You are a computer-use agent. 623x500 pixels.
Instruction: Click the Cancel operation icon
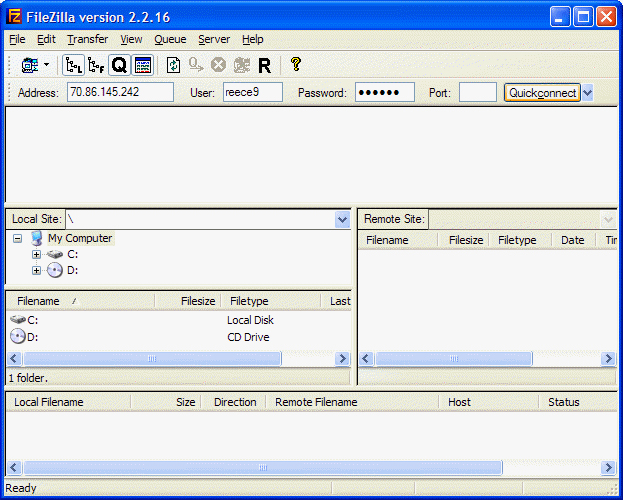click(x=218, y=65)
